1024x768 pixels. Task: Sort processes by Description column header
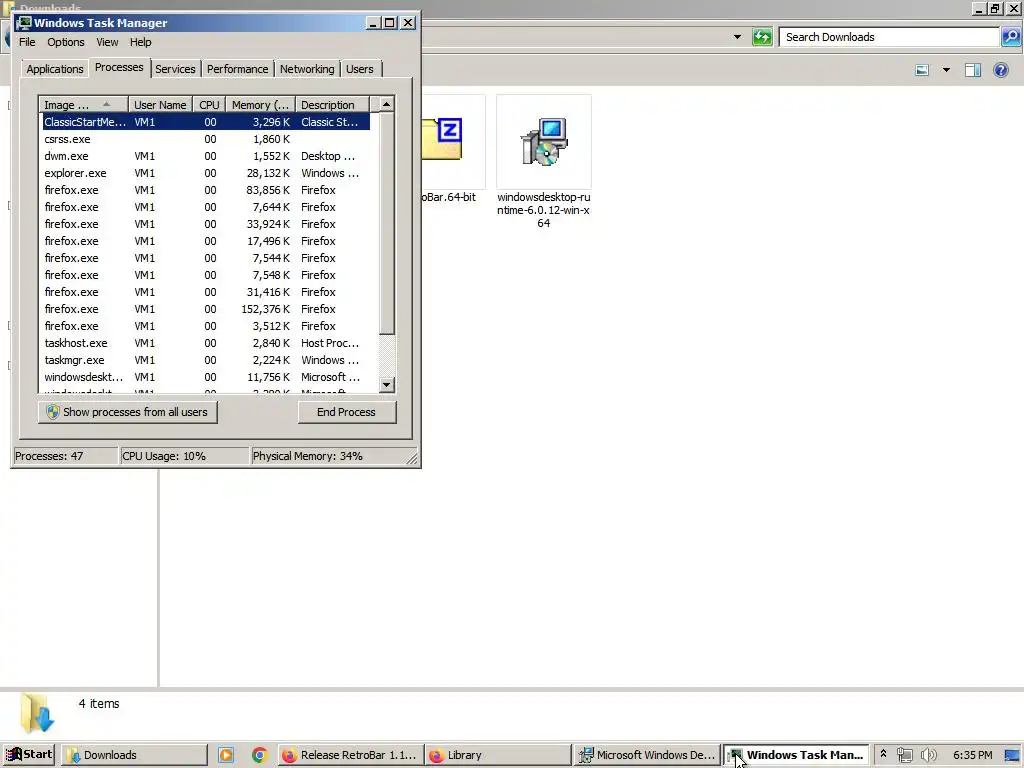pos(332,104)
